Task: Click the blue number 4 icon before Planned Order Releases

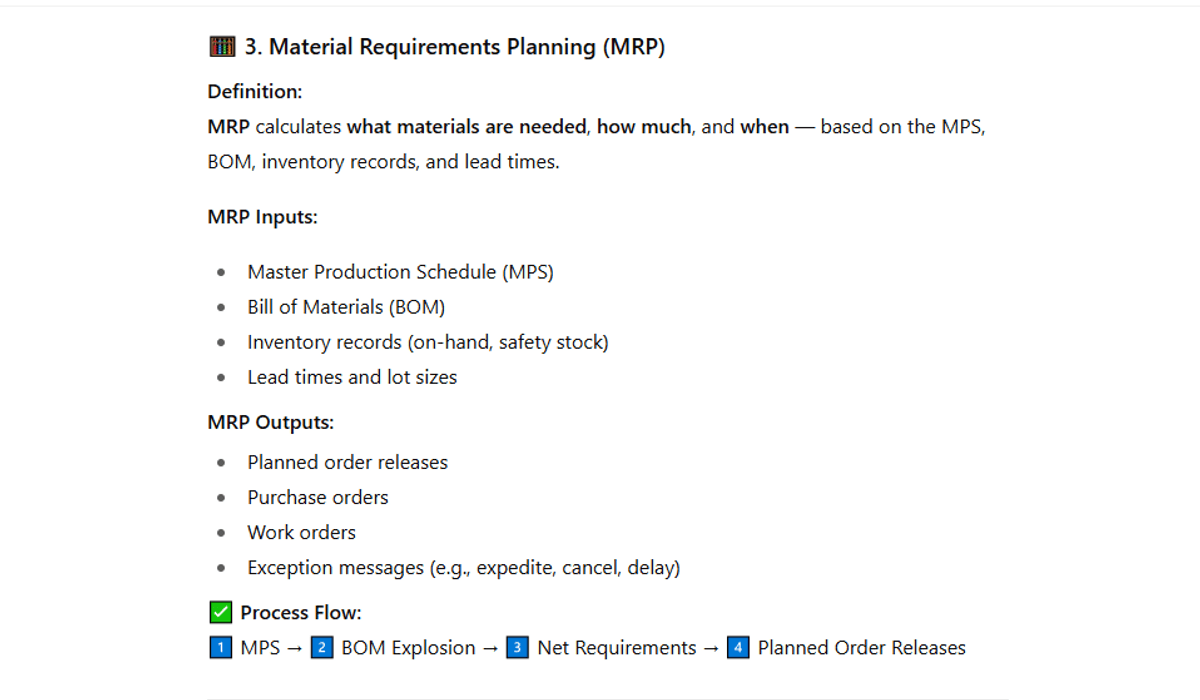Action: 738,648
